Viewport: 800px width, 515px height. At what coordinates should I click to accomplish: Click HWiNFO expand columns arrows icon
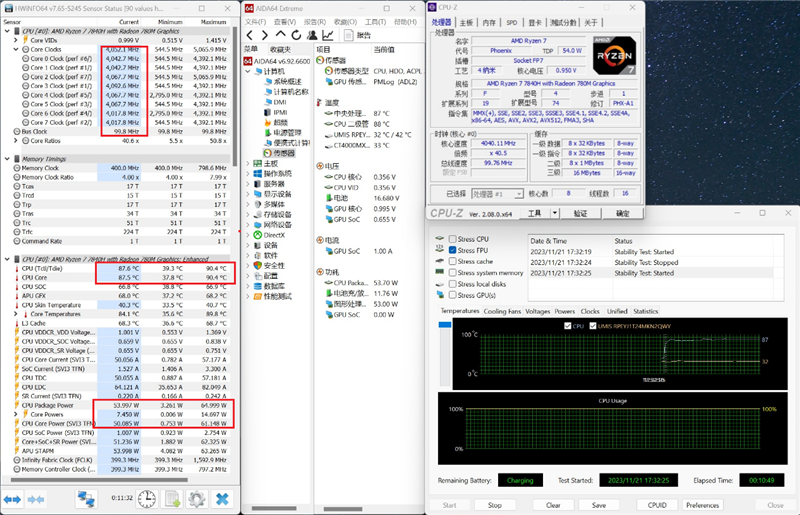coord(12,499)
